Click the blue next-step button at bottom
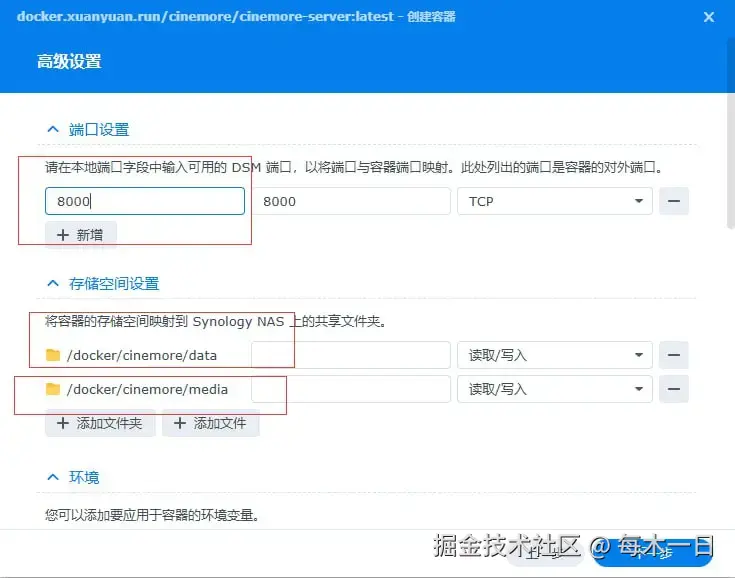Viewport: 735px width, 578px height. [x=653, y=553]
